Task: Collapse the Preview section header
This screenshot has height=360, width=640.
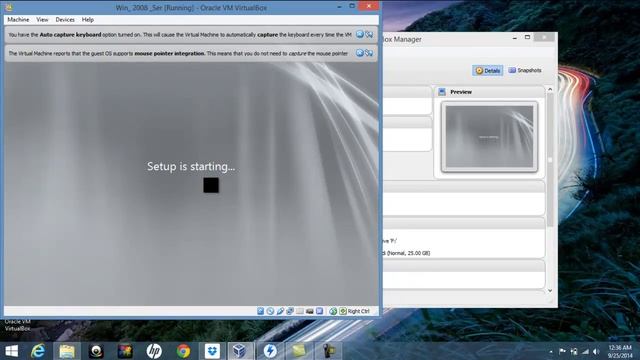Action: click(490, 92)
